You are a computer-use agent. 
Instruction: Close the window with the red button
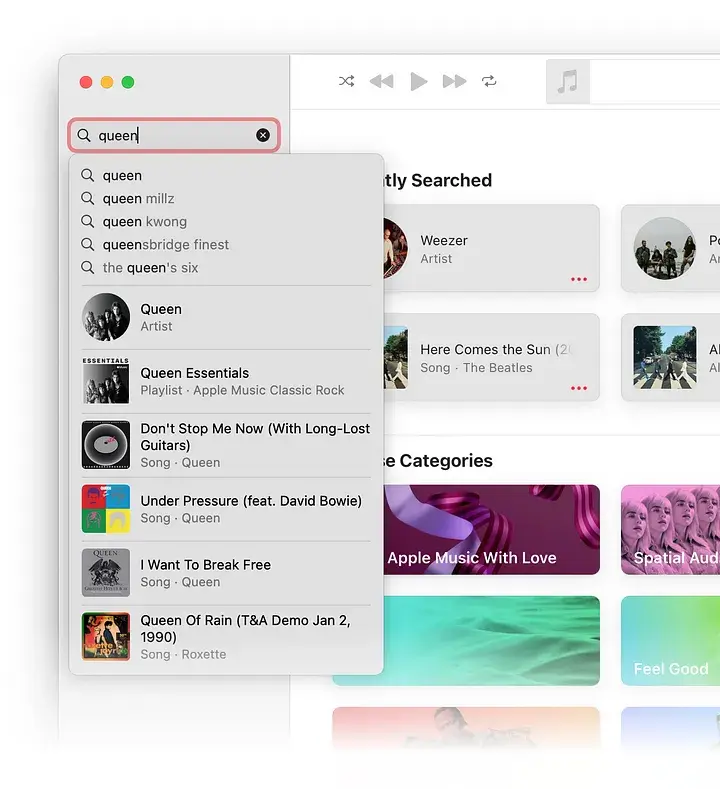86,82
